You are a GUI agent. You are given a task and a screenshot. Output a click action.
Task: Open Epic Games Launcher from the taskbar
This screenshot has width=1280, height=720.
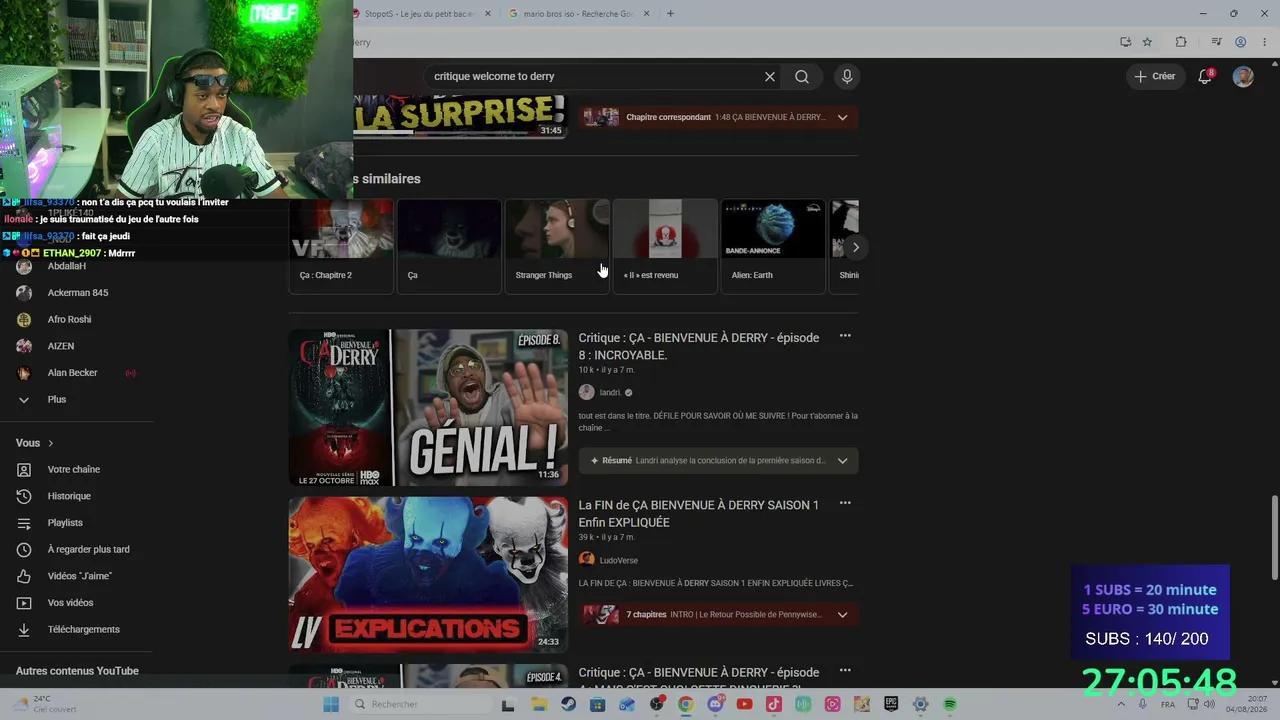tap(891, 704)
